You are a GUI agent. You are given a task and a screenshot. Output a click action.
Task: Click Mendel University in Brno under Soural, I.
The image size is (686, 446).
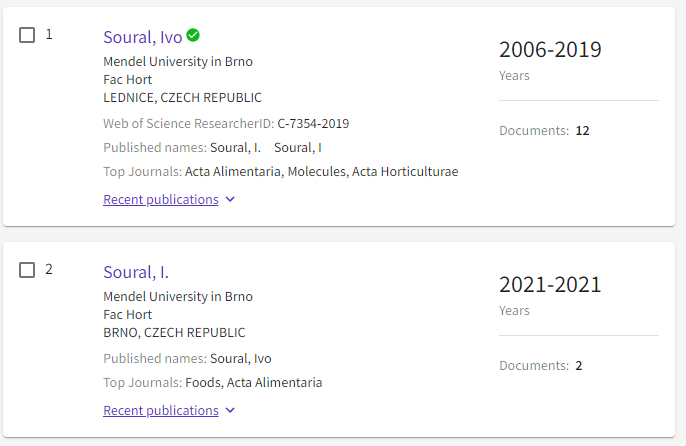178,297
